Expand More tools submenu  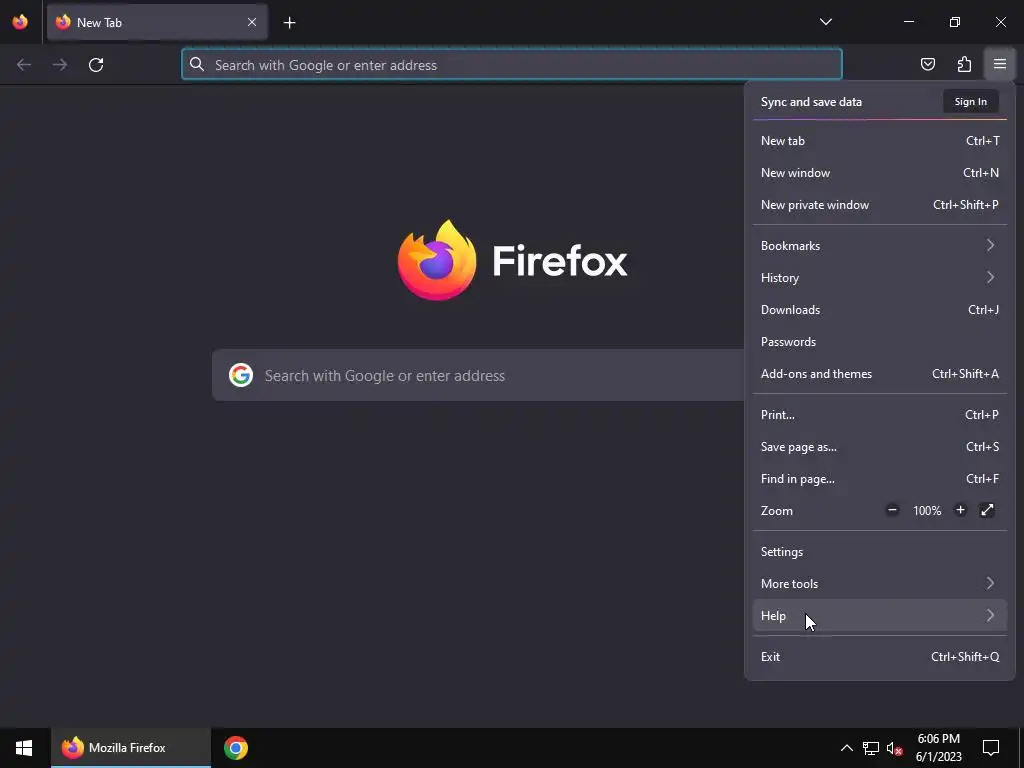point(880,584)
